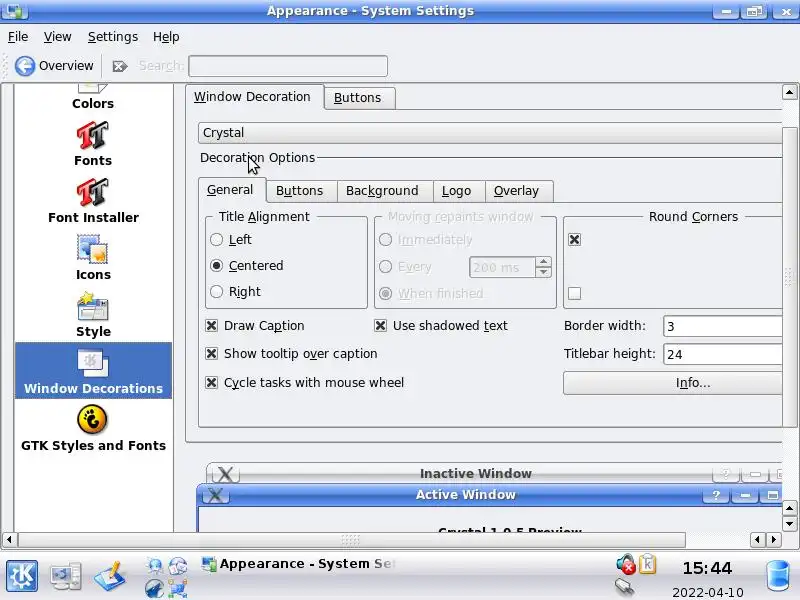Screen dimensions: 800x600
Task: Open the Colors module in the sidebar
Action: (93, 97)
